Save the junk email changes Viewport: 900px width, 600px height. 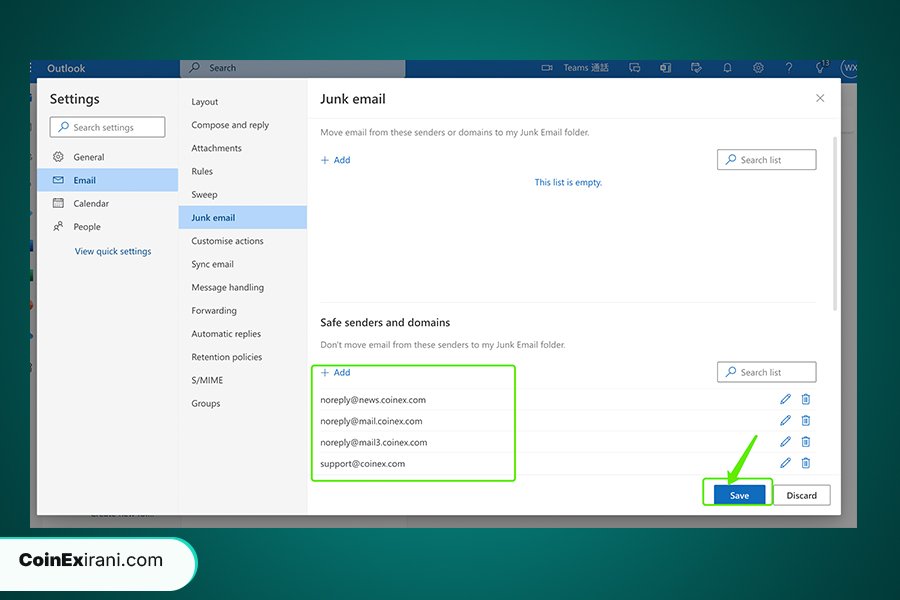[x=739, y=495]
